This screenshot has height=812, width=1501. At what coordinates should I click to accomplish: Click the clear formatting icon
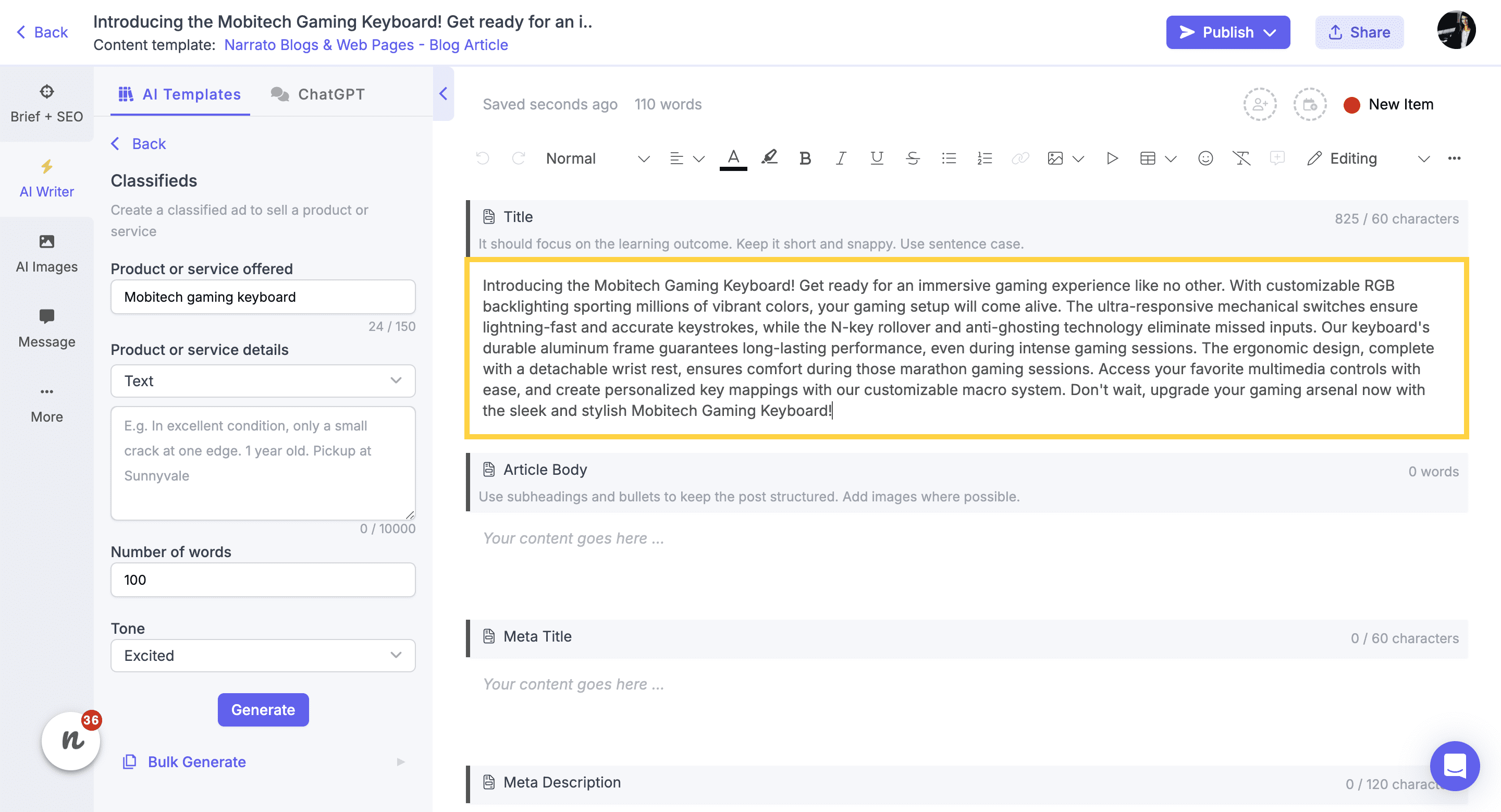click(1241, 158)
